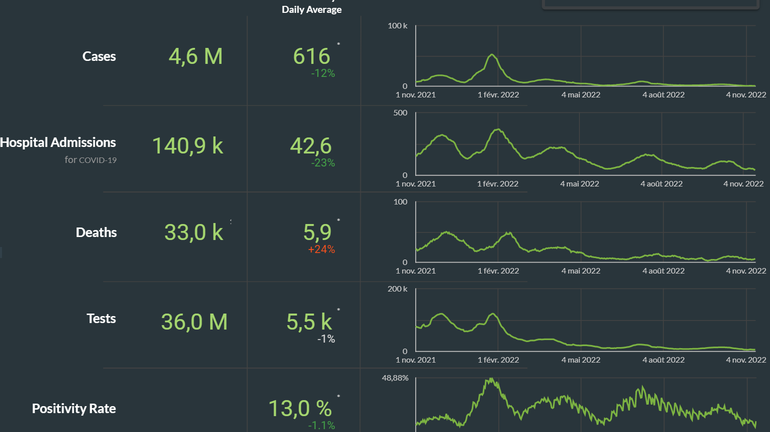The height and width of the screenshot is (432, 770).
Task: Click the Deaths trend chart line
Action: pos(509,235)
